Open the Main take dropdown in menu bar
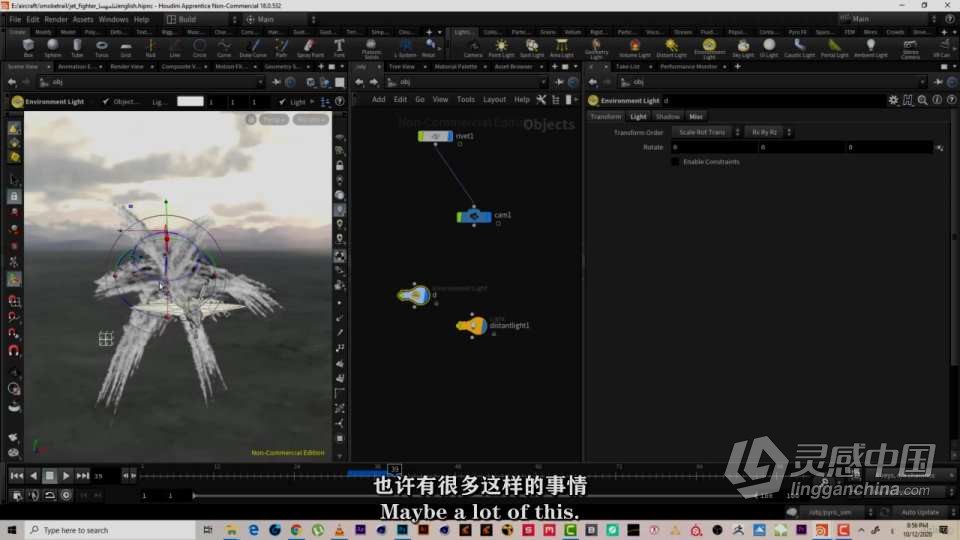The width and height of the screenshot is (960, 540). point(282,20)
